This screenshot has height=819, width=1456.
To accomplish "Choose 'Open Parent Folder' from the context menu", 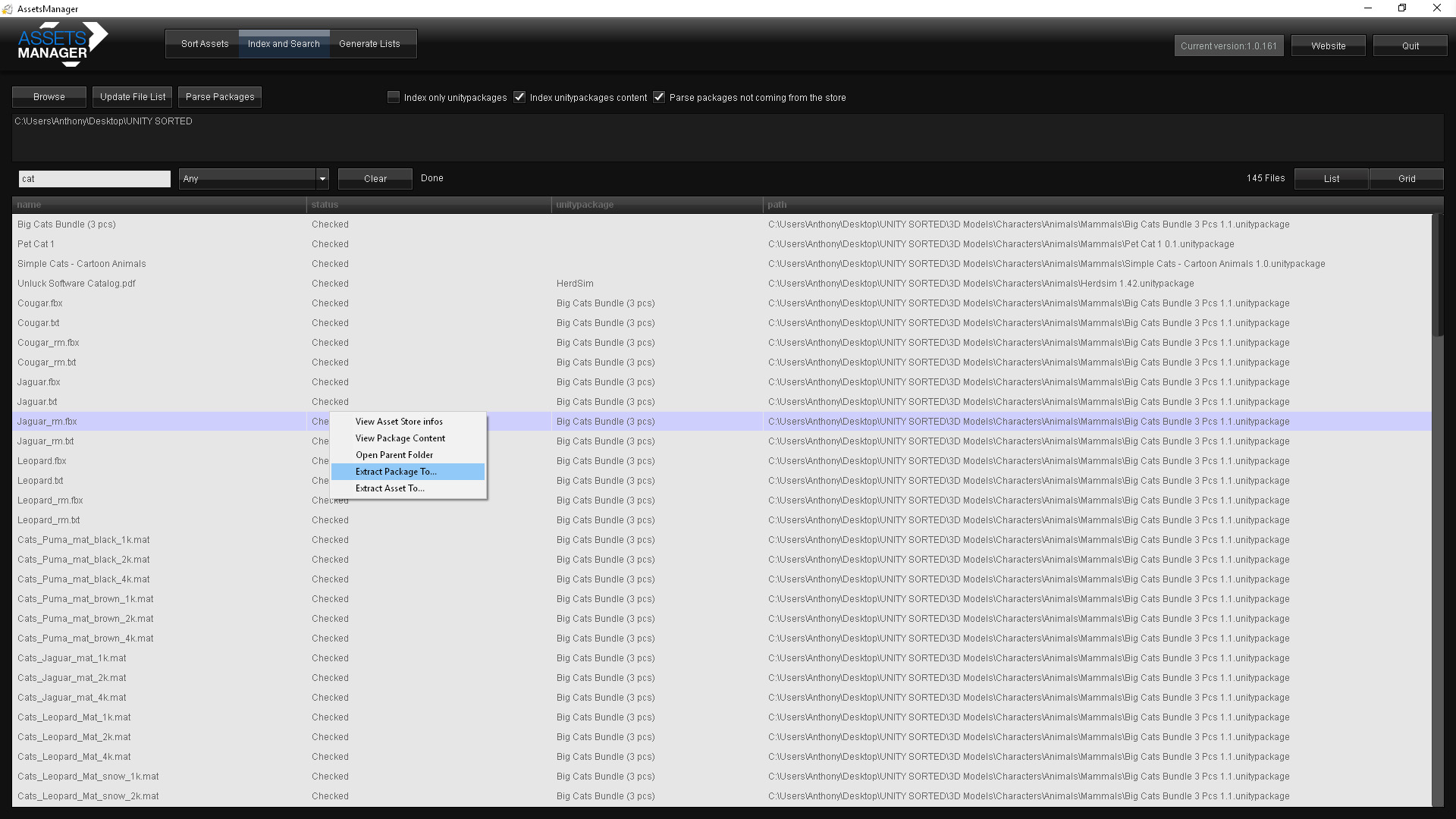I will pyautogui.click(x=394, y=454).
